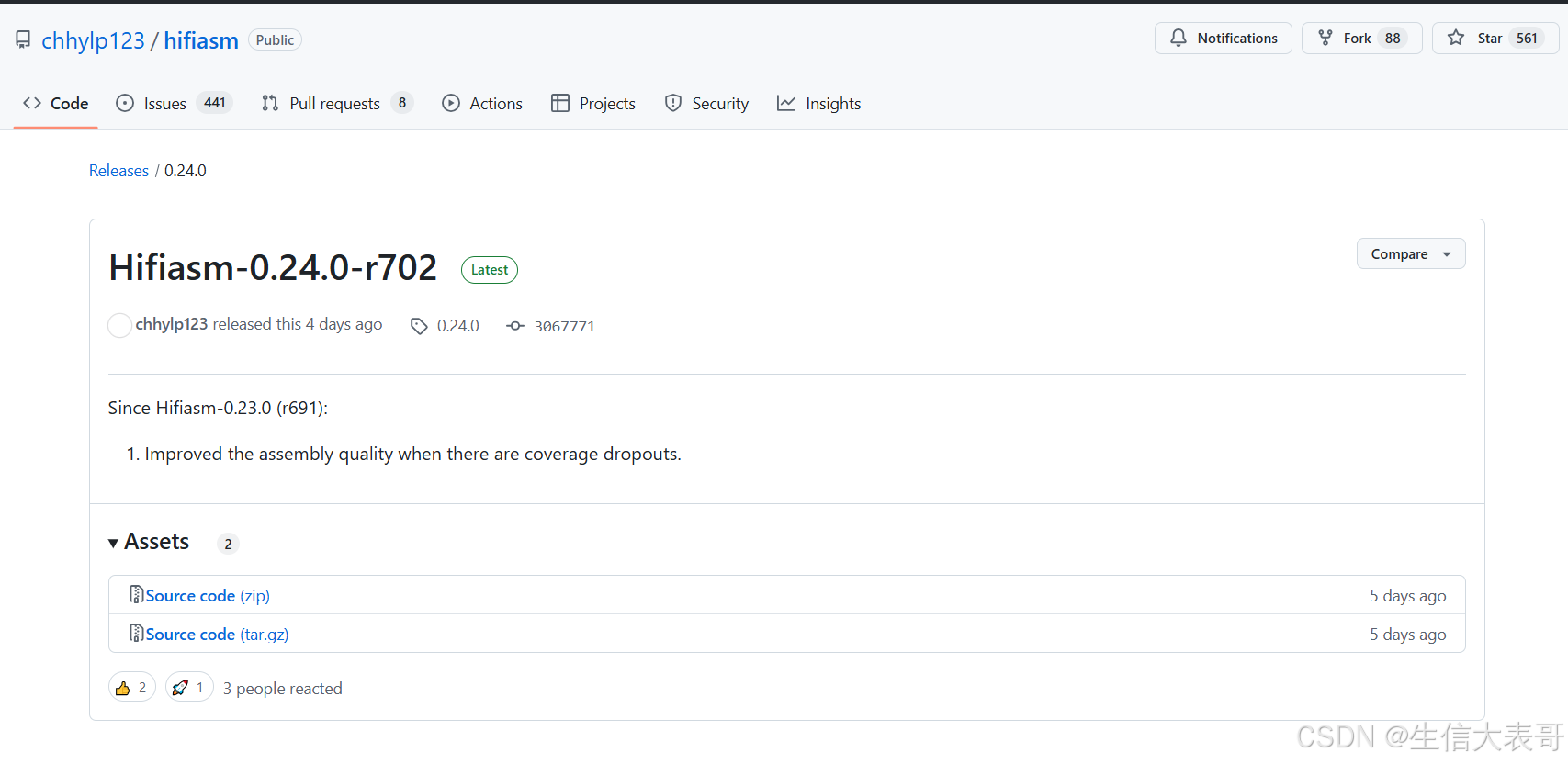Click the commit icon beside 3067771

(515, 326)
